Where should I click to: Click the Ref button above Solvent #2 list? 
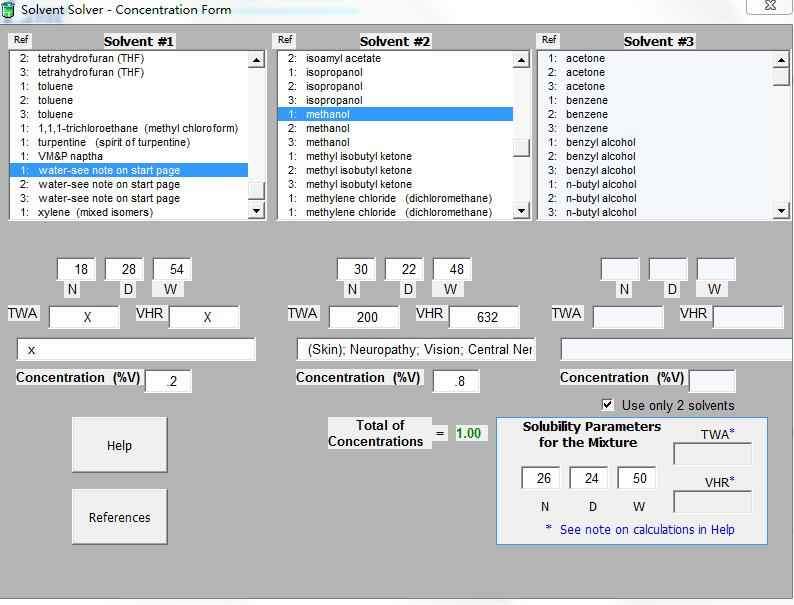(285, 40)
